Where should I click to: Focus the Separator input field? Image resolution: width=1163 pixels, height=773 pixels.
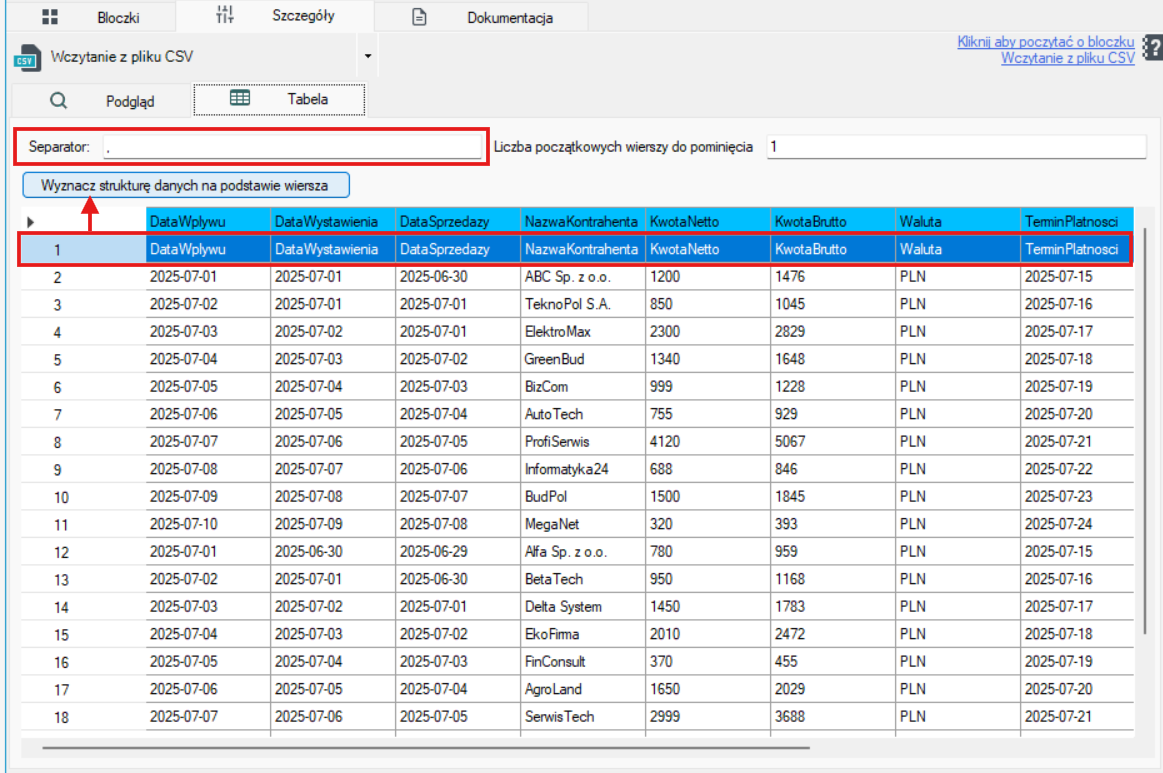tap(292, 147)
